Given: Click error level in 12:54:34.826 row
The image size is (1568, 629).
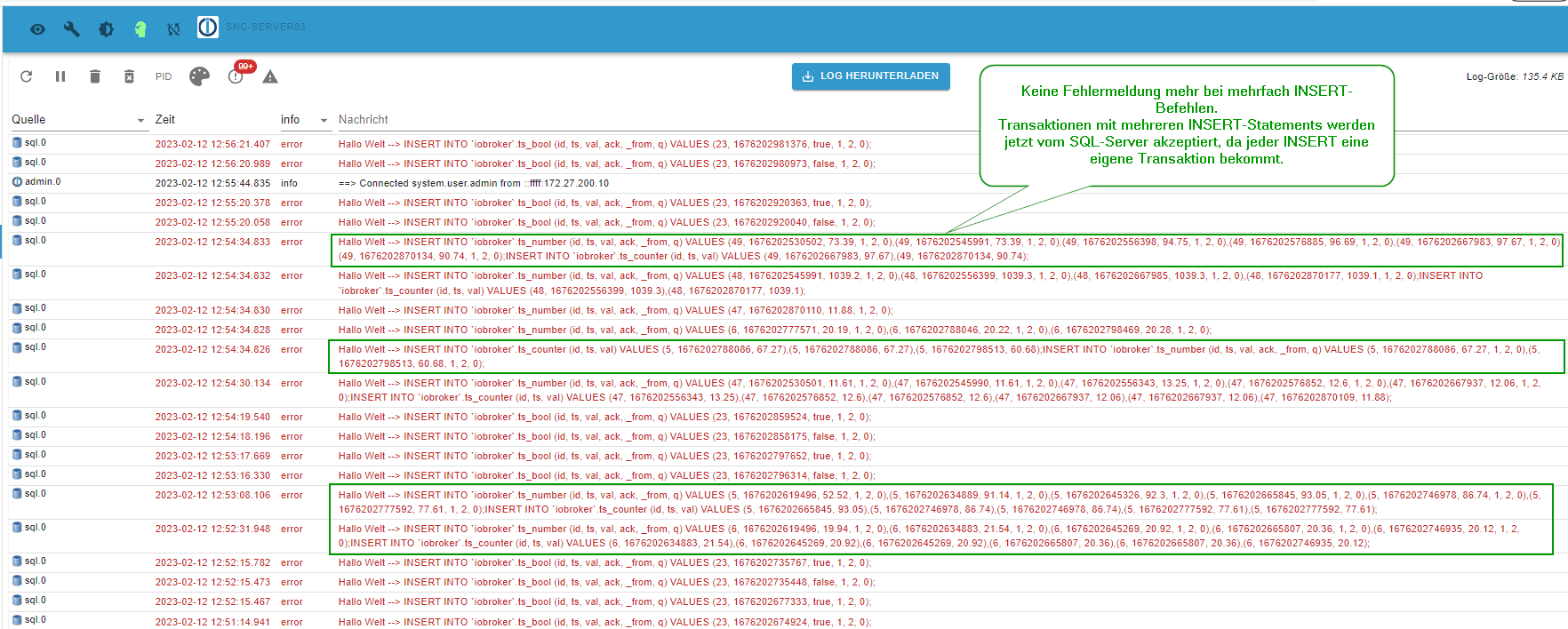Looking at the screenshot, I should (292, 349).
